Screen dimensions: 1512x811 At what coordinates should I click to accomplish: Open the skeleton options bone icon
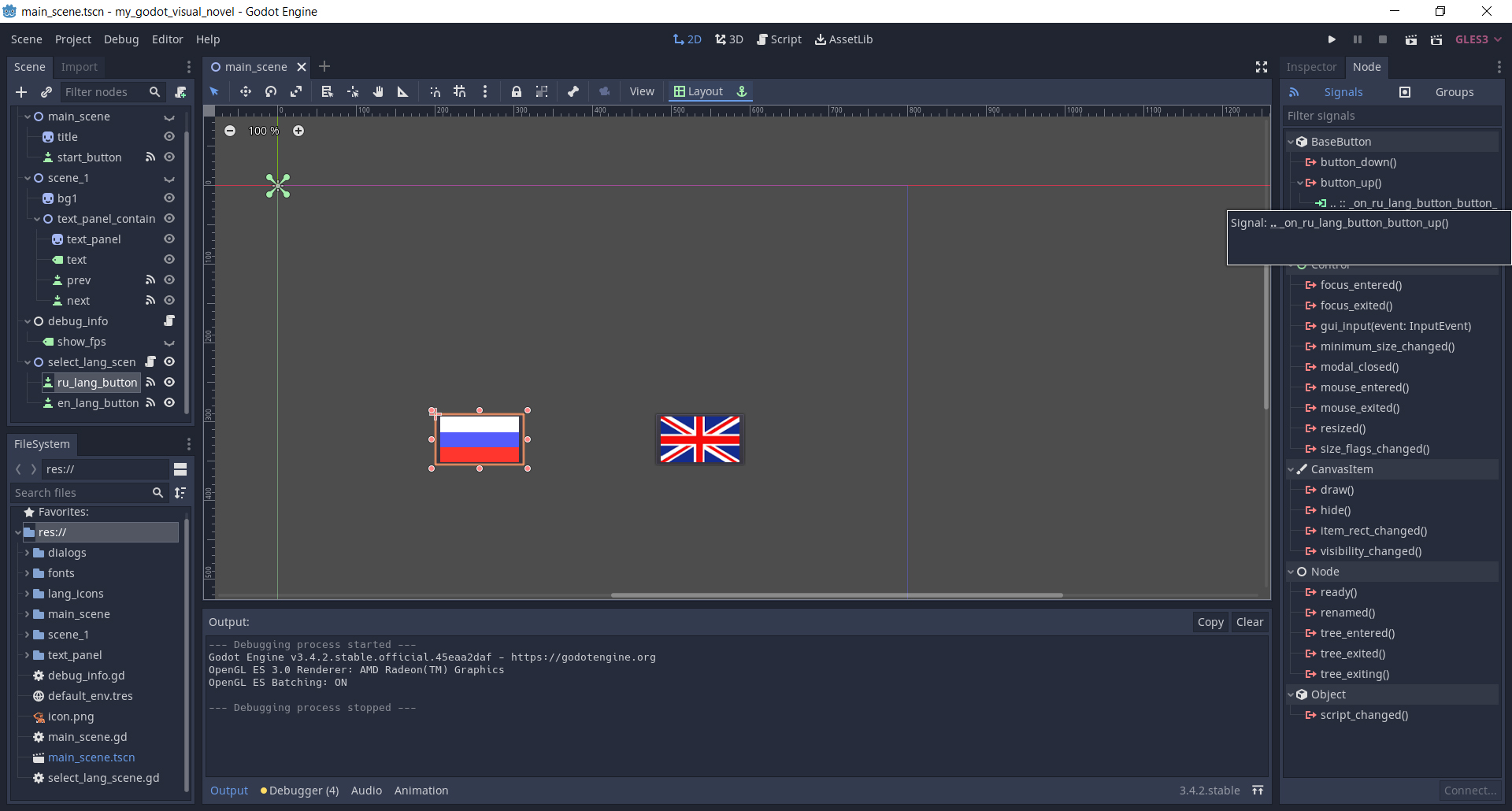point(573,91)
